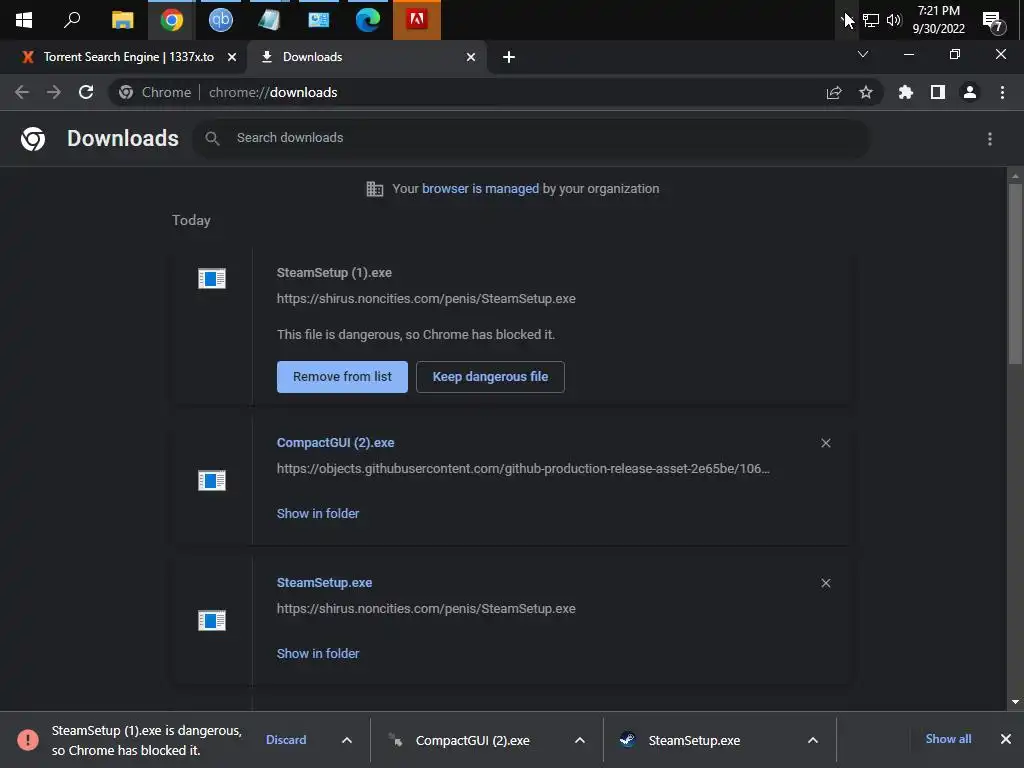Image resolution: width=1024 pixels, height=768 pixels.
Task: Open qBittorrent from the taskbar
Action: pyautogui.click(x=221, y=20)
